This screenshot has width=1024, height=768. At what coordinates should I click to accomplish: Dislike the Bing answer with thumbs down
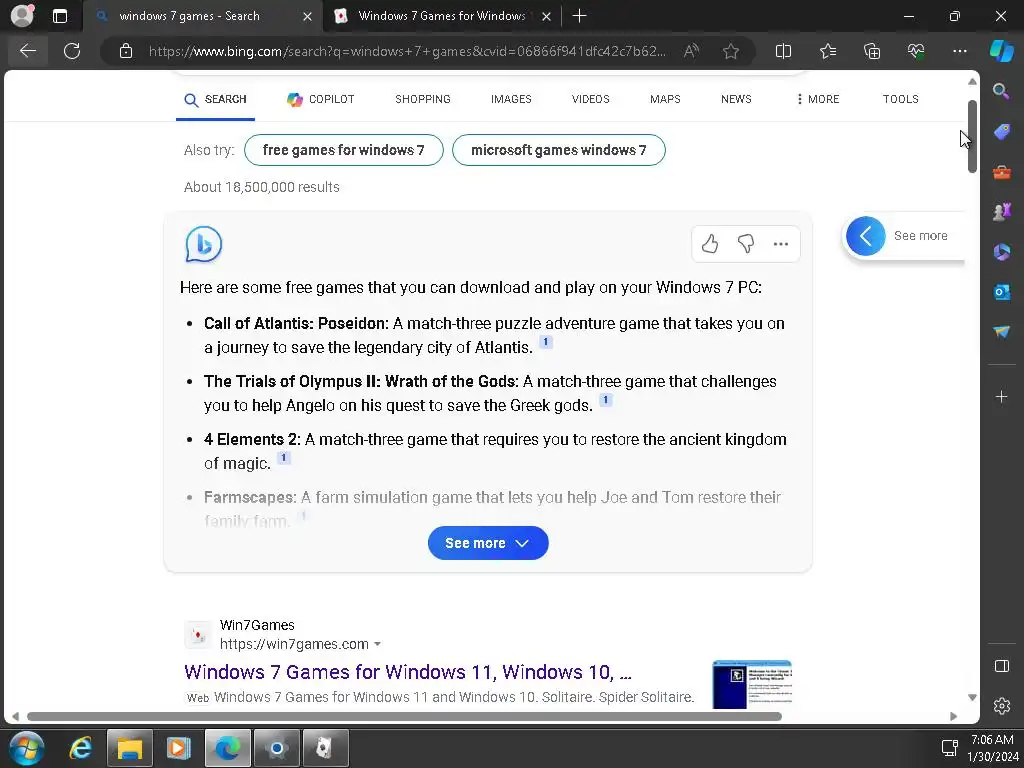point(746,244)
